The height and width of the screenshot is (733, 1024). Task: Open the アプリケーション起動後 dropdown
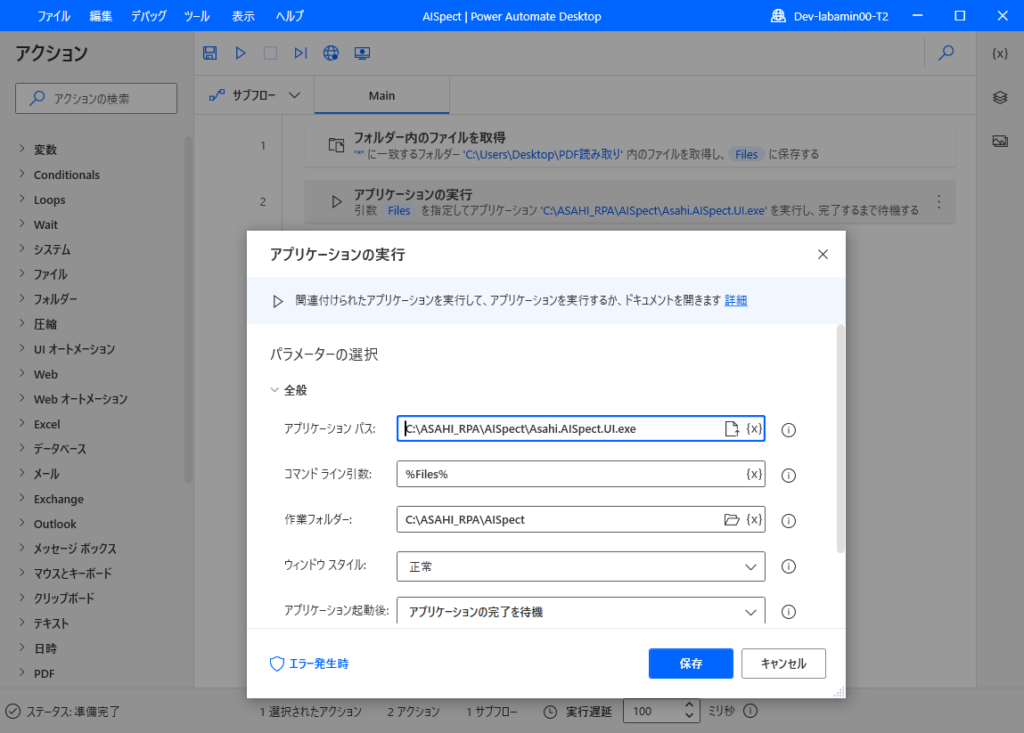tap(581, 612)
